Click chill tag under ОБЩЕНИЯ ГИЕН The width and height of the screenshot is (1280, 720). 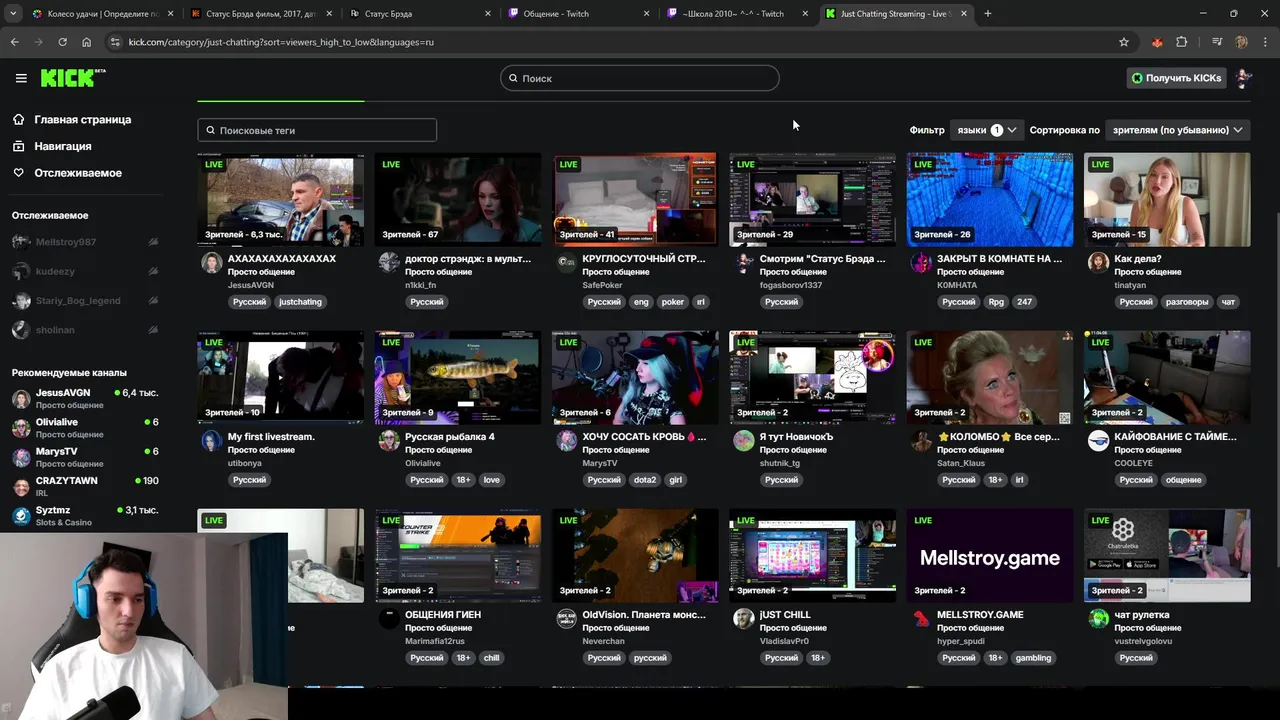[x=491, y=658]
